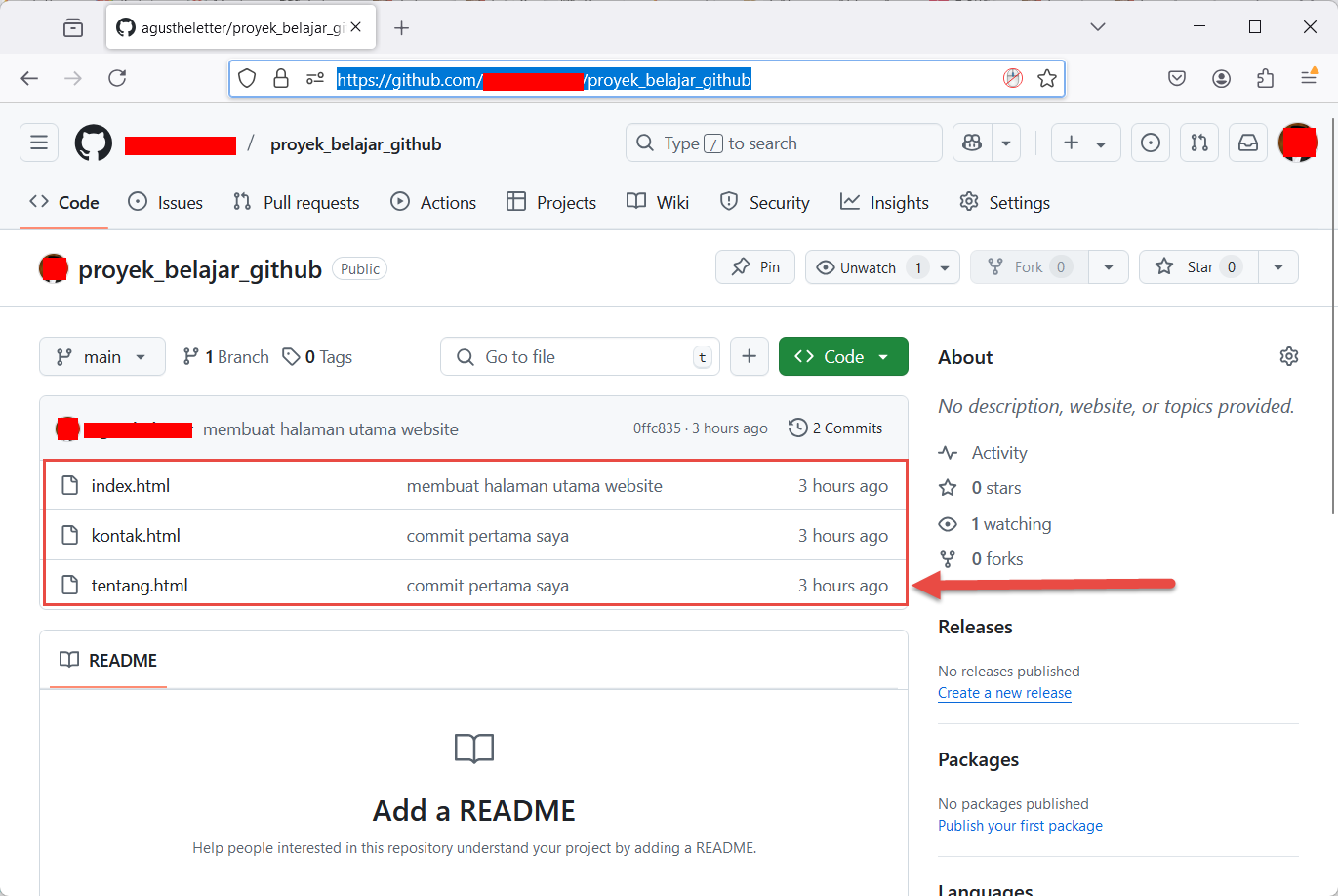Toggle Unwatch for this repository

pyautogui.click(x=856, y=267)
